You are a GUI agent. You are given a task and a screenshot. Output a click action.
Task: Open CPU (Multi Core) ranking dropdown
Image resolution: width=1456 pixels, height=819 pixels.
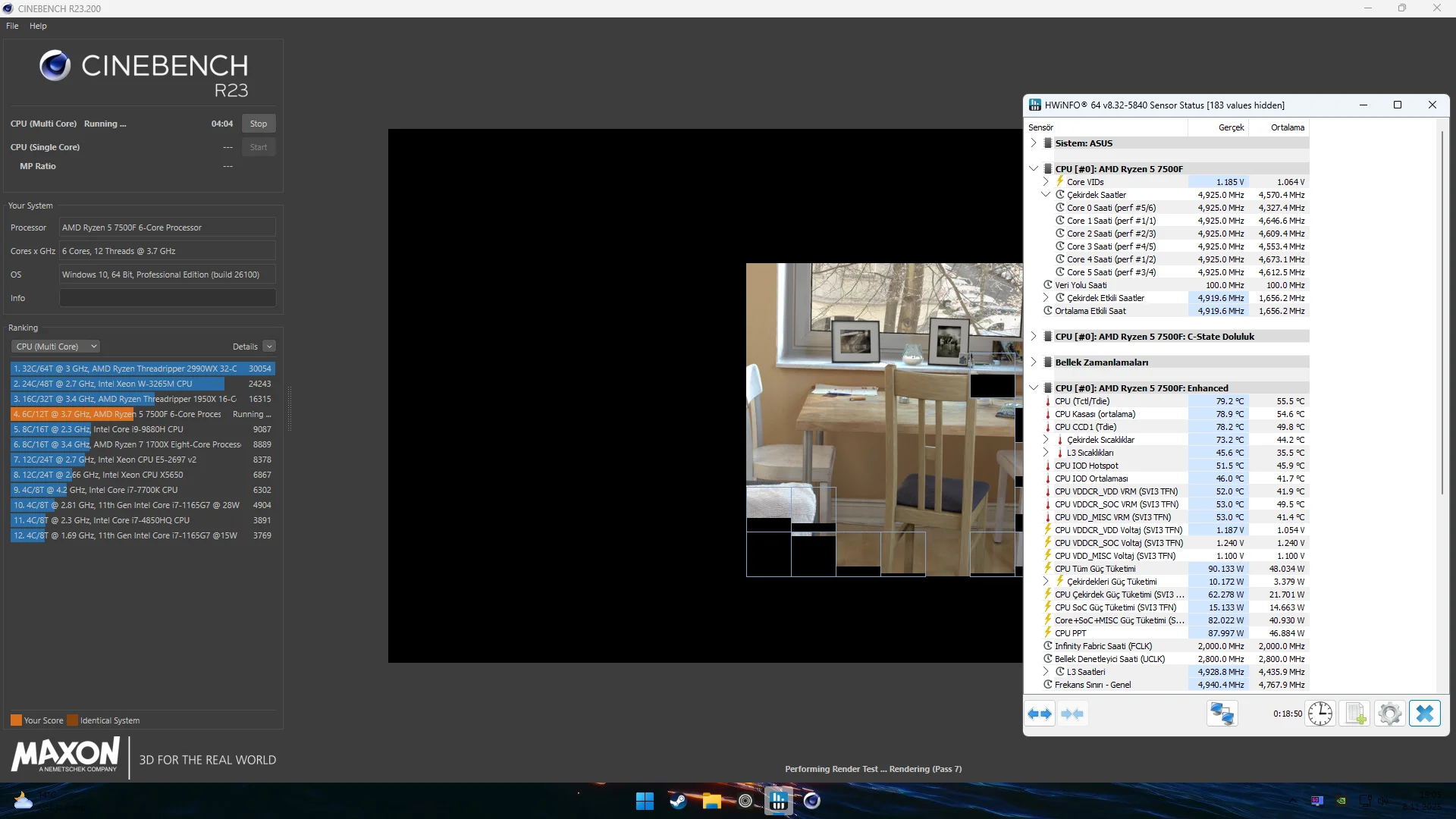pos(55,347)
